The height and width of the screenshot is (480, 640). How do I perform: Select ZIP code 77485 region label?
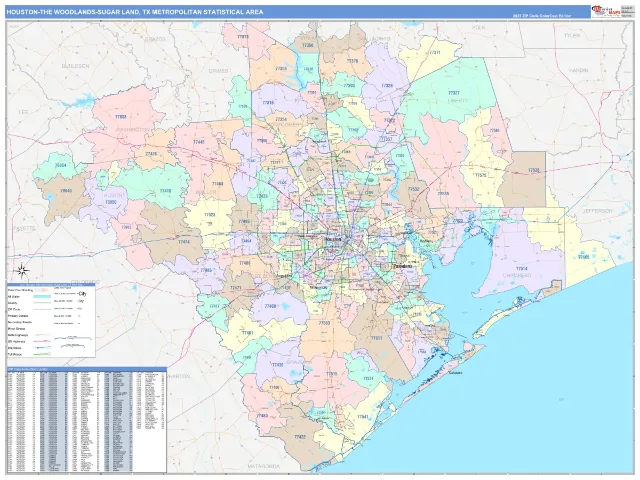pos(206,270)
